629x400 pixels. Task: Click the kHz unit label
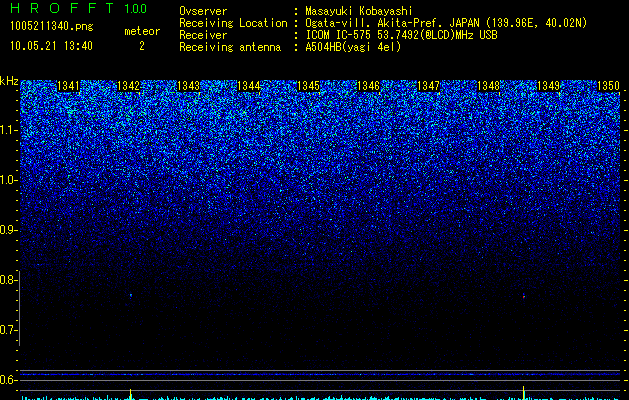pos(9,81)
